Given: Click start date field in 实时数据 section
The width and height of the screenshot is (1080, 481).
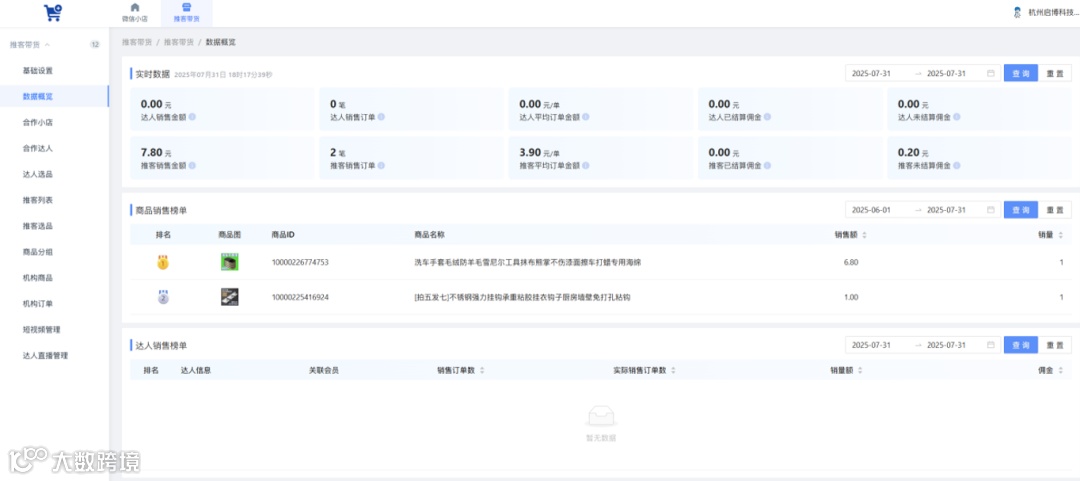Looking at the screenshot, I should point(871,74).
